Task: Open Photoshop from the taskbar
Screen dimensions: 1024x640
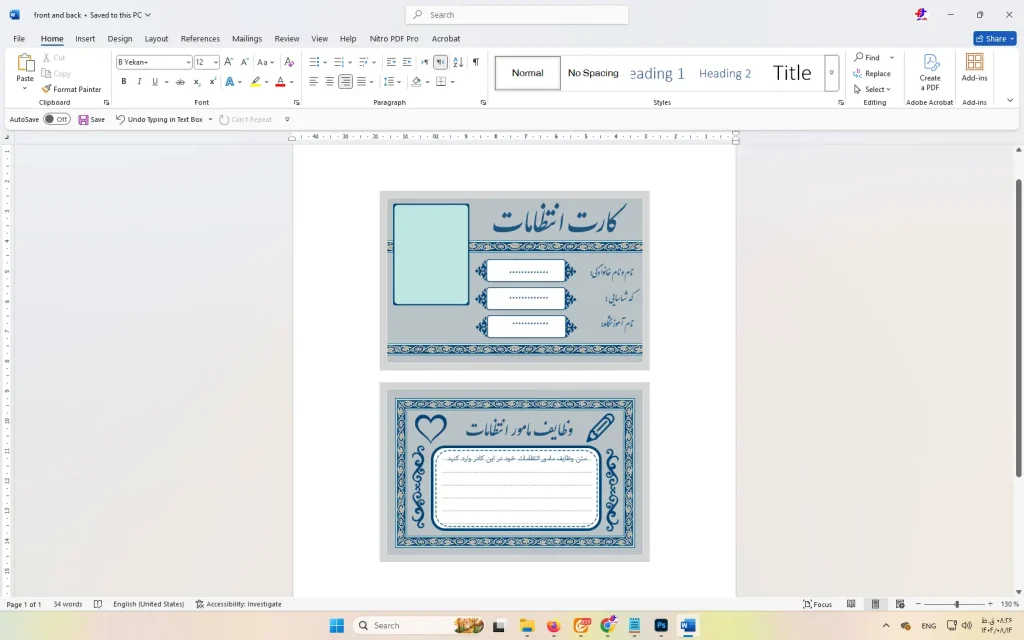Action: (661, 626)
